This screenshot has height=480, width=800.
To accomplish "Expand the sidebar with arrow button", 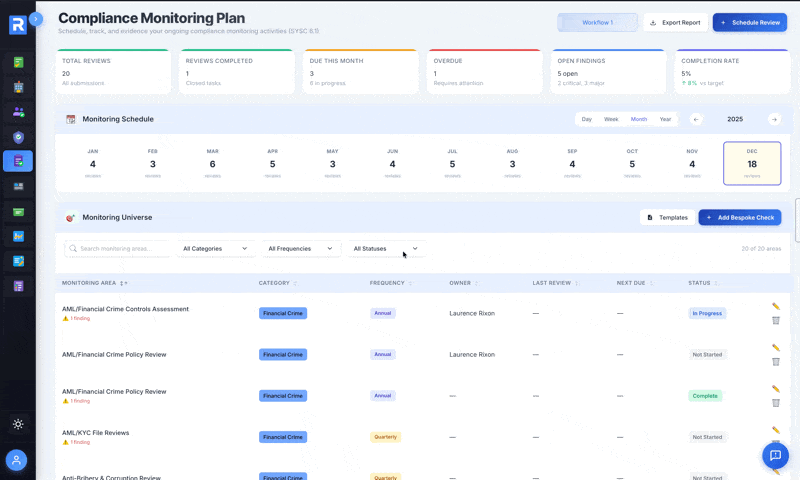I will [x=36, y=19].
